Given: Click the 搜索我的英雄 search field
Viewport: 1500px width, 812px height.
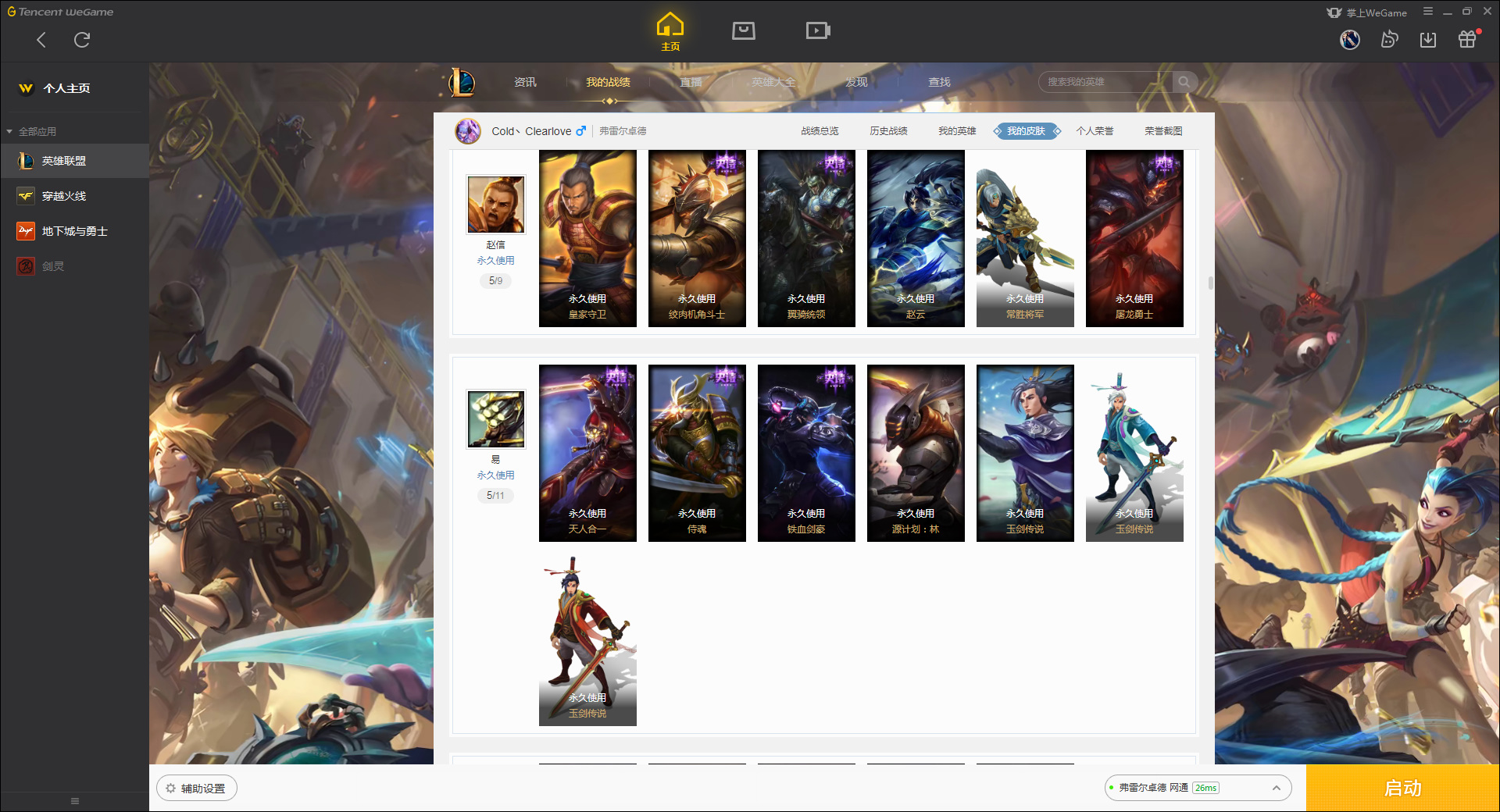Looking at the screenshot, I should (1105, 82).
